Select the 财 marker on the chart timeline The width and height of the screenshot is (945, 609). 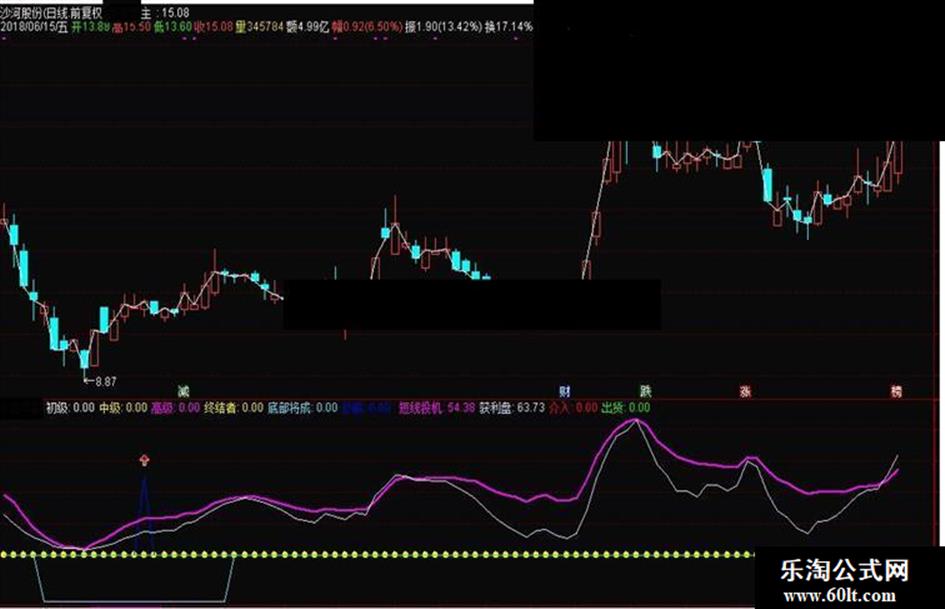[x=564, y=391]
